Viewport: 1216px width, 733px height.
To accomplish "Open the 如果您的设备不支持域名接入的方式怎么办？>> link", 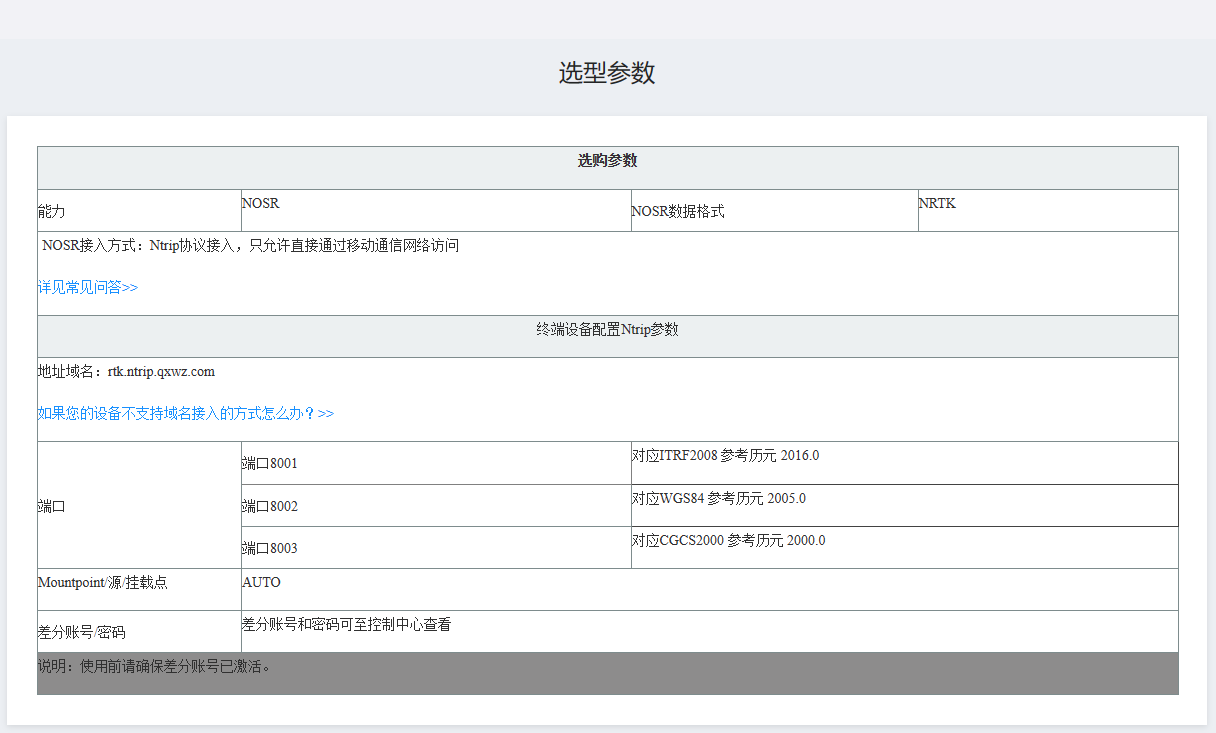I will pyautogui.click(x=184, y=413).
